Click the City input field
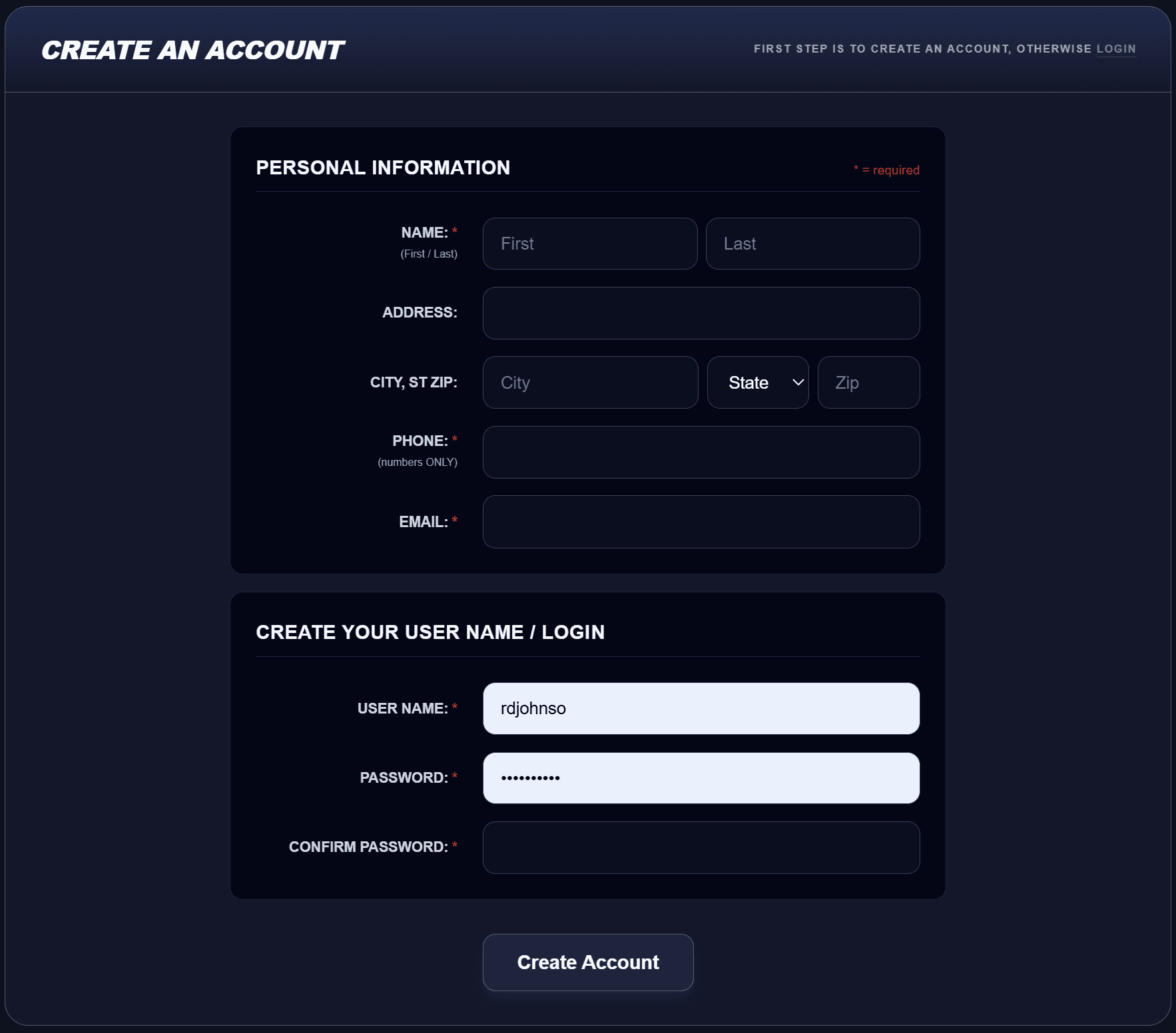This screenshot has width=1176, height=1033. coord(589,382)
